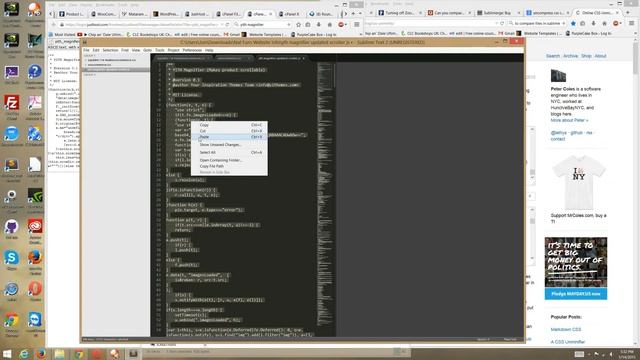This screenshot has width=640, height=360.
Task: Choose Paste in the context menu
Action: pos(230,137)
